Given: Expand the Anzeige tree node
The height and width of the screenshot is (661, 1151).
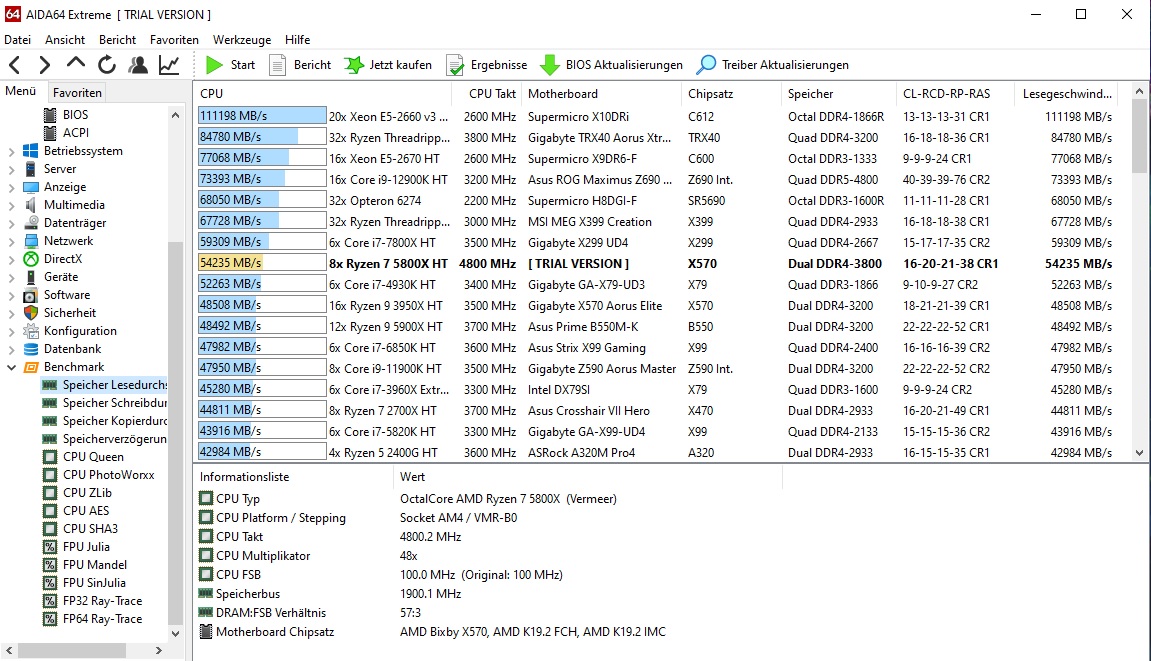Looking at the screenshot, I should (x=11, y=187).
